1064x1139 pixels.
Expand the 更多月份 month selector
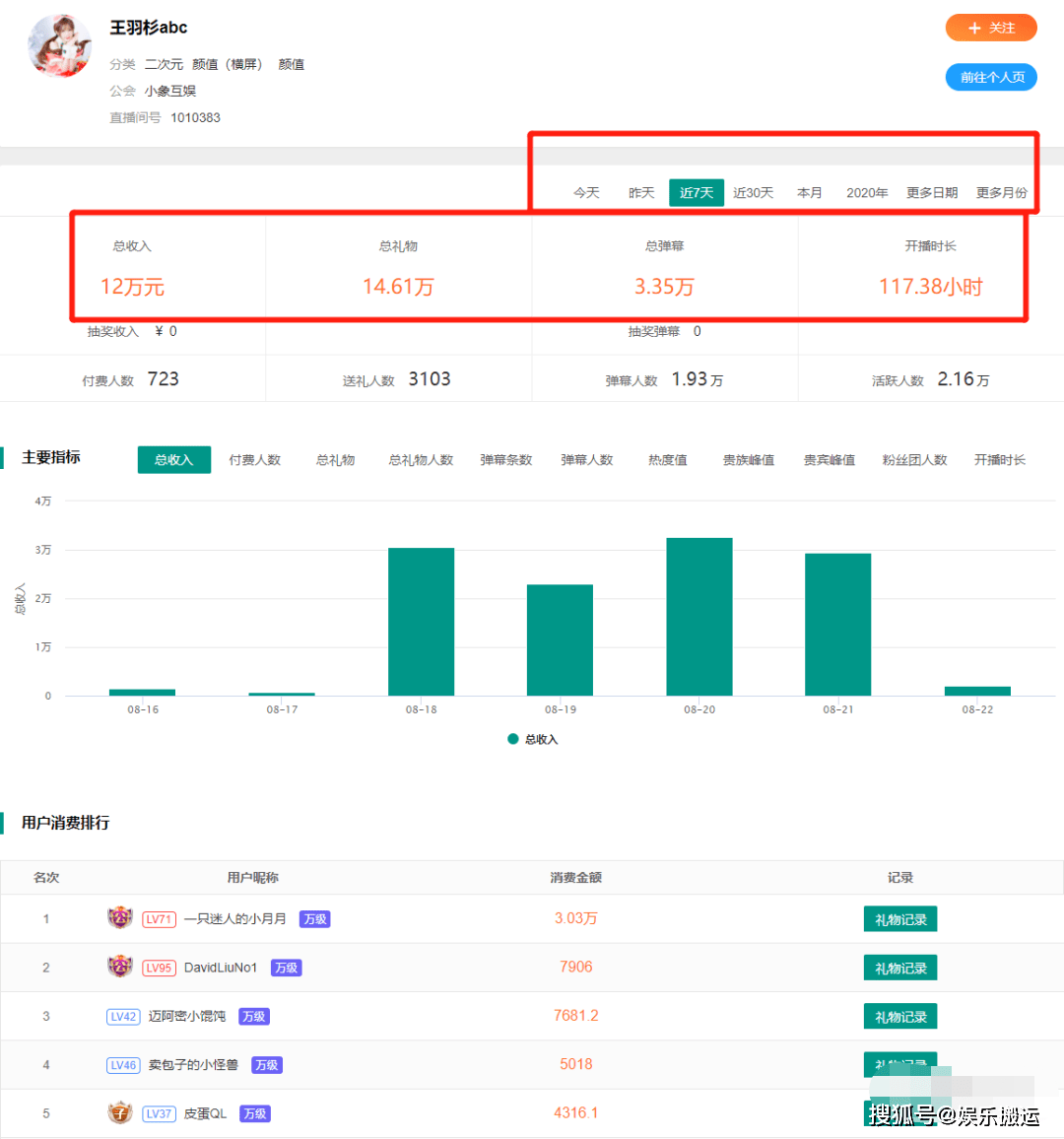tap(1001, 193)
